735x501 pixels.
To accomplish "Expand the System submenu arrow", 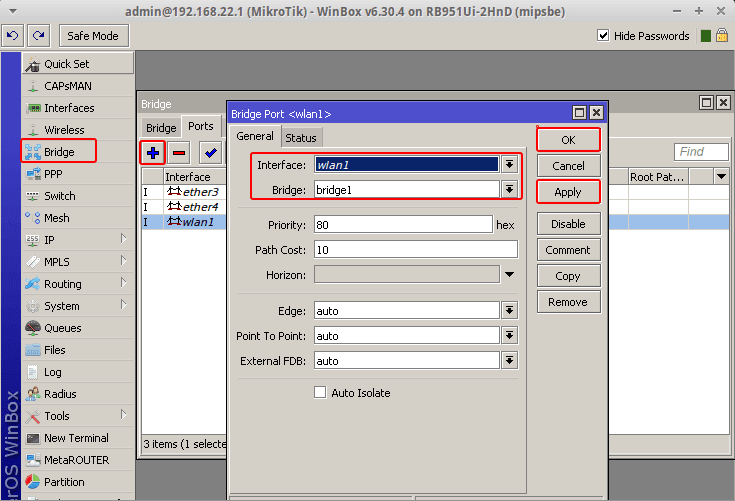I will pos(123,305).
